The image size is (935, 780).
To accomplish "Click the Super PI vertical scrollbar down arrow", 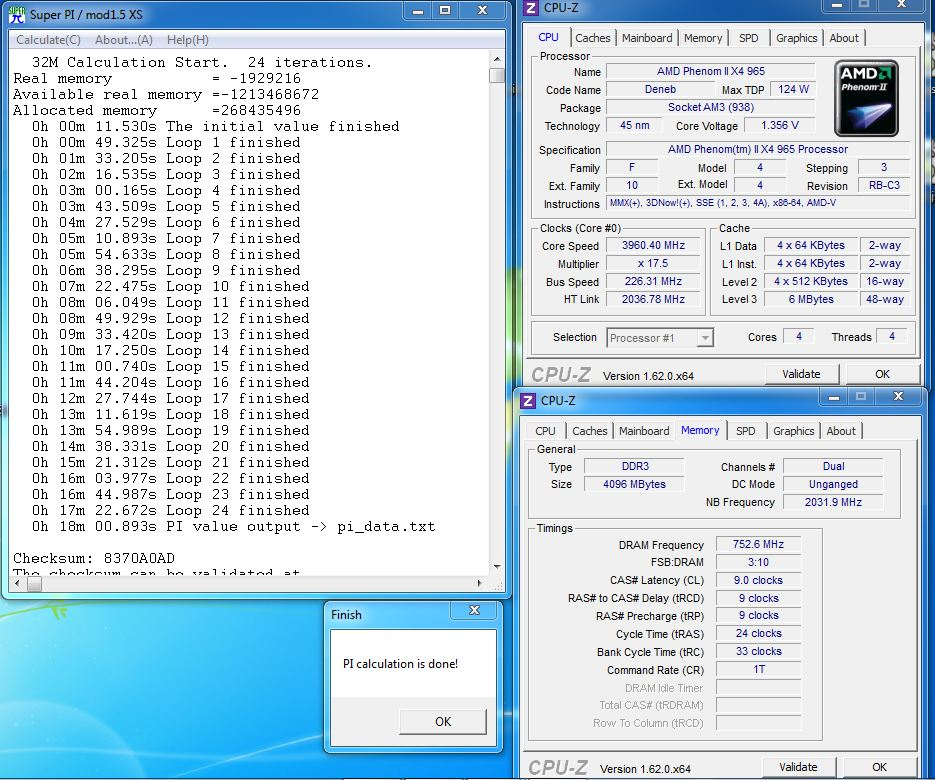I will click(x=497, y=567).
